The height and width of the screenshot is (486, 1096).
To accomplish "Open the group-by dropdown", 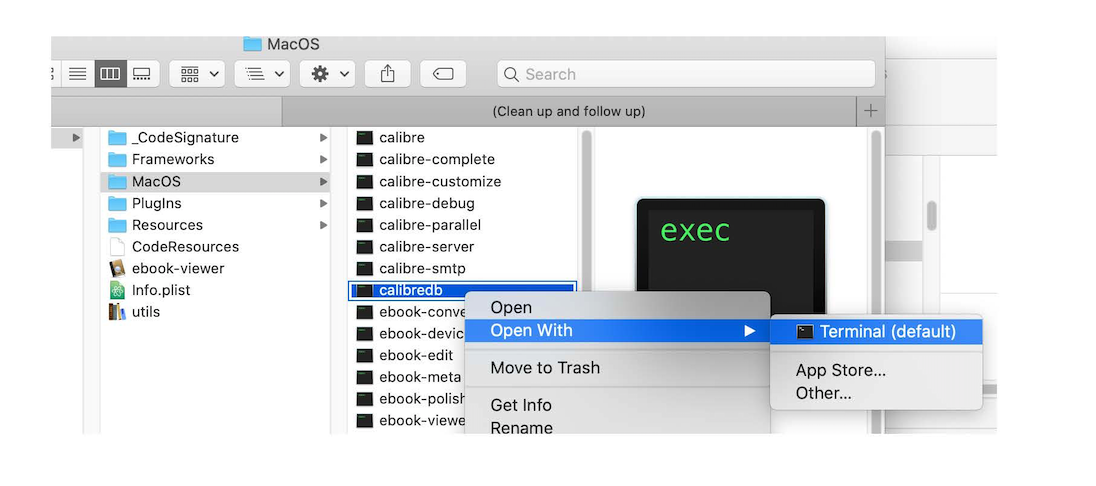I will [197, 74].
